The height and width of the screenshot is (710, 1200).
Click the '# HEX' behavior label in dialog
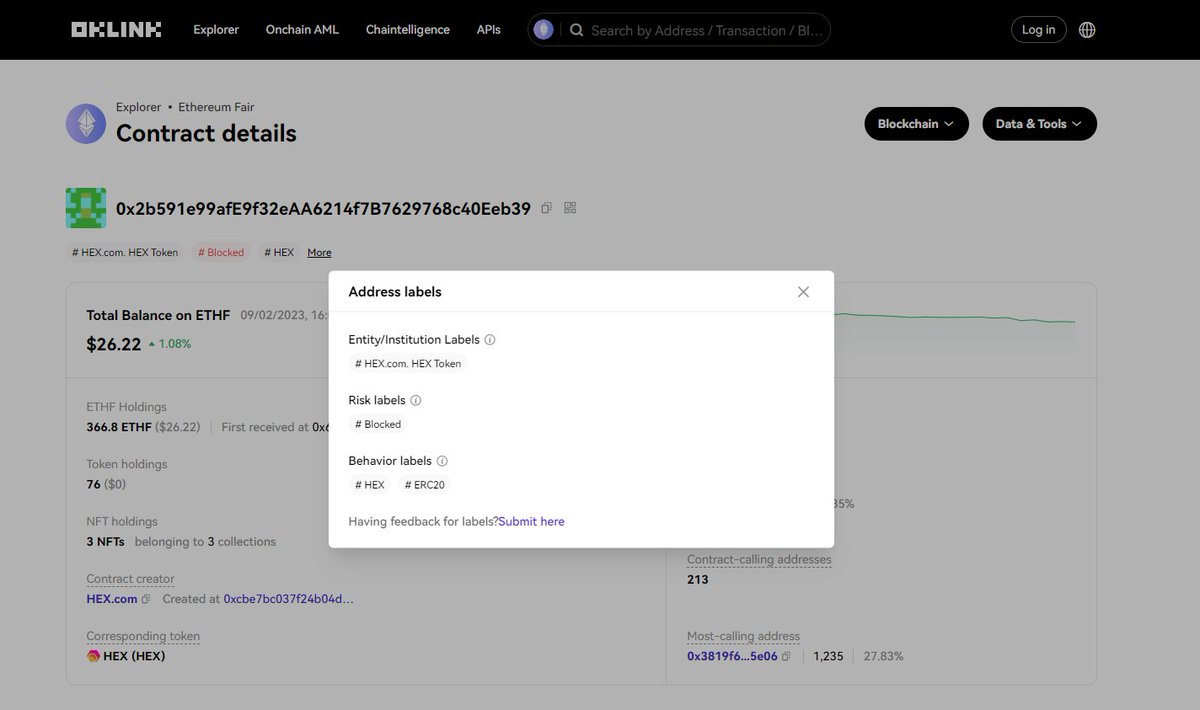point(370,485)
